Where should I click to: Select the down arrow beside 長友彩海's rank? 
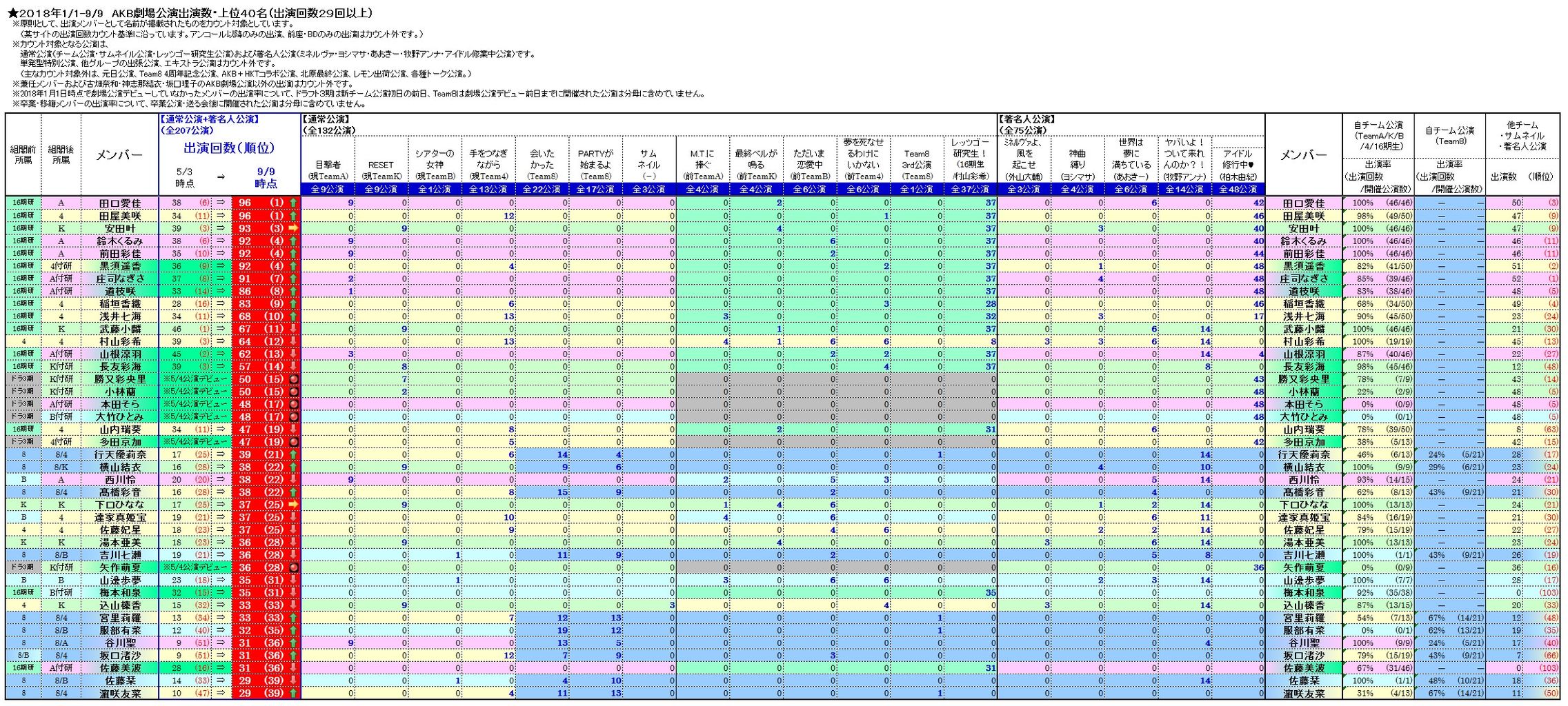click(293, 366)
